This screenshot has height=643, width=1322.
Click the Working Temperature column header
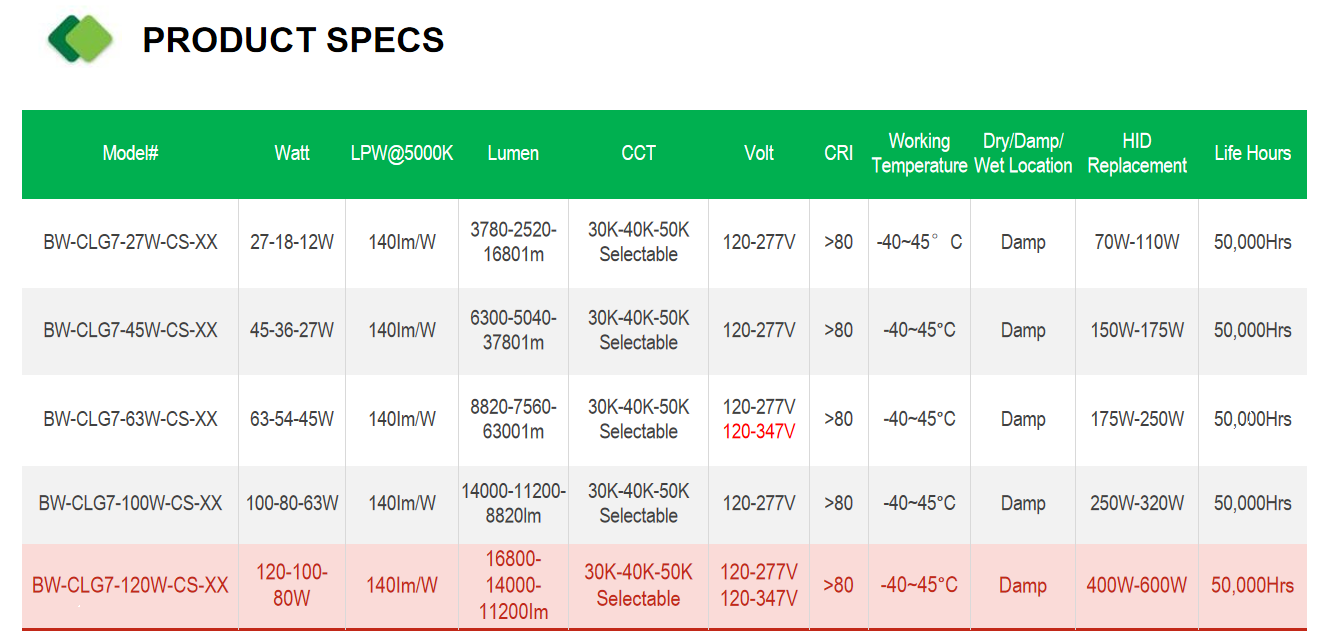[919, 153]
